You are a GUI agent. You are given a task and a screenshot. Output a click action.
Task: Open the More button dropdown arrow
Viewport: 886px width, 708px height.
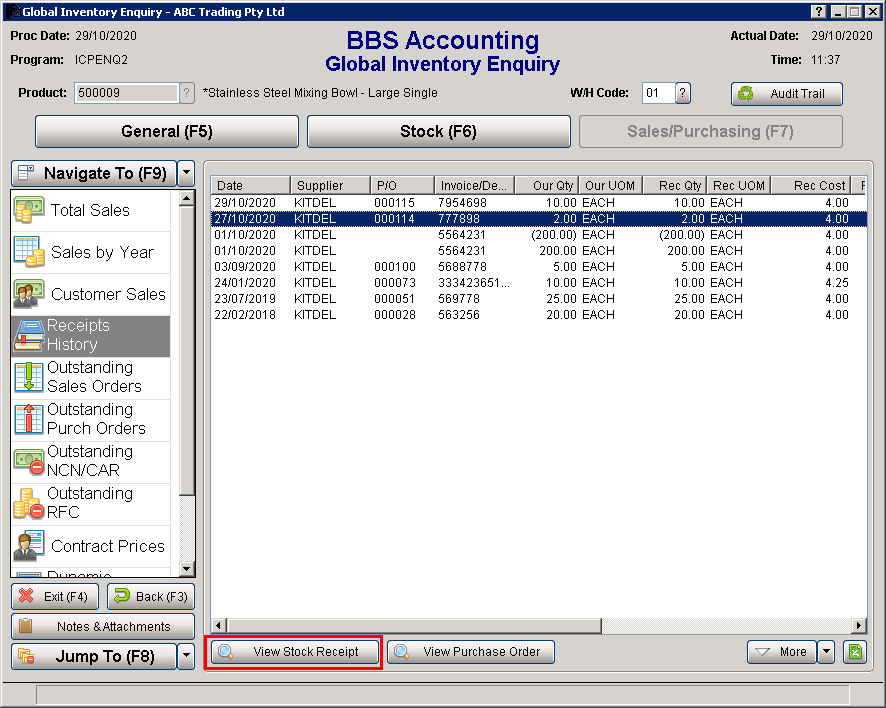point(826,652)
